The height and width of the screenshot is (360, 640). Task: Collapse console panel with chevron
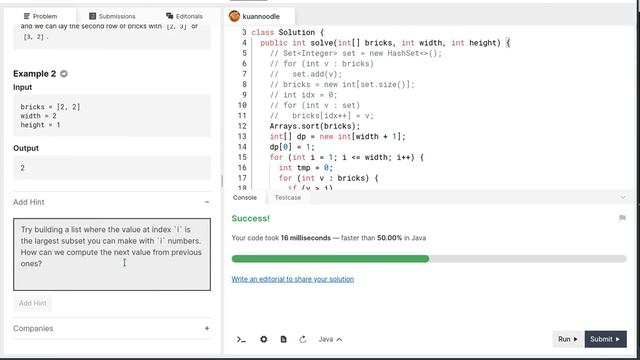[623, 198]
